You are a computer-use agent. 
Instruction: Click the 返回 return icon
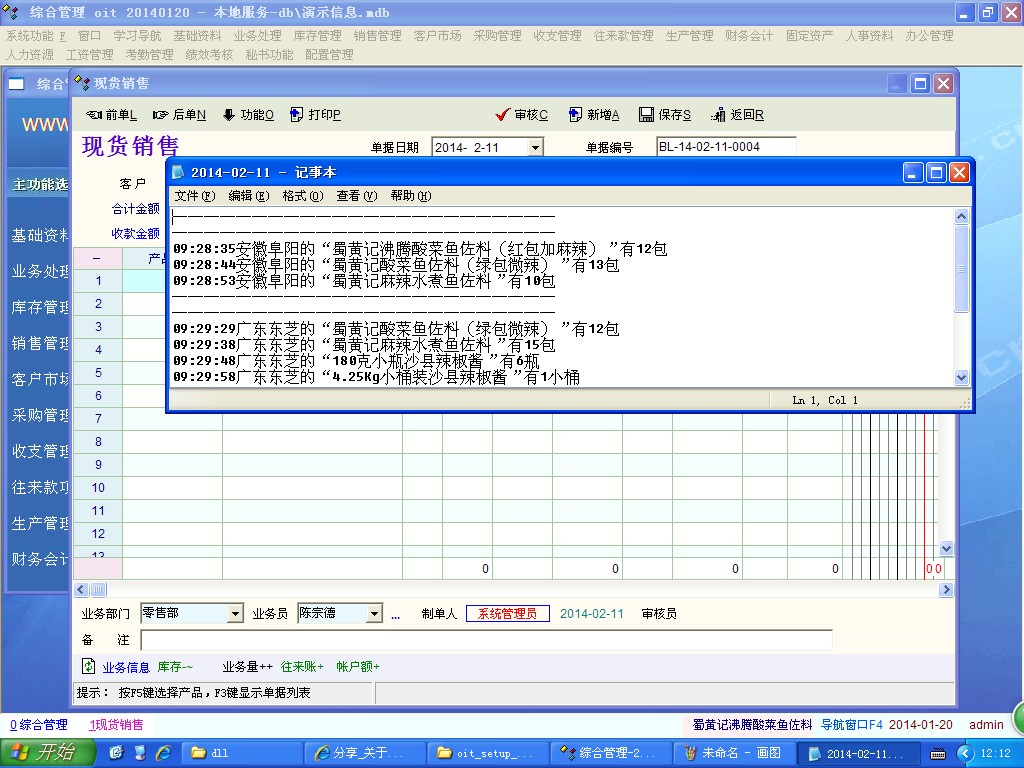(x=719, y=115)
